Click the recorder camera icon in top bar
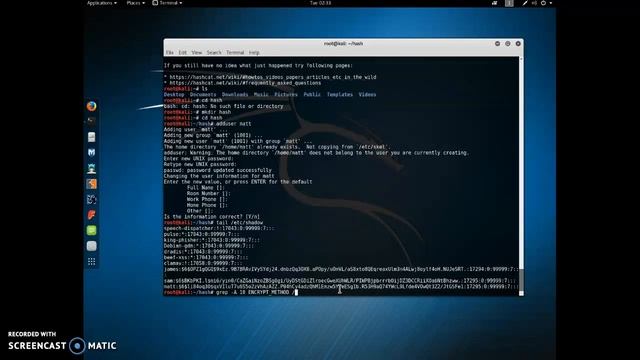 [x=494, y=3]
